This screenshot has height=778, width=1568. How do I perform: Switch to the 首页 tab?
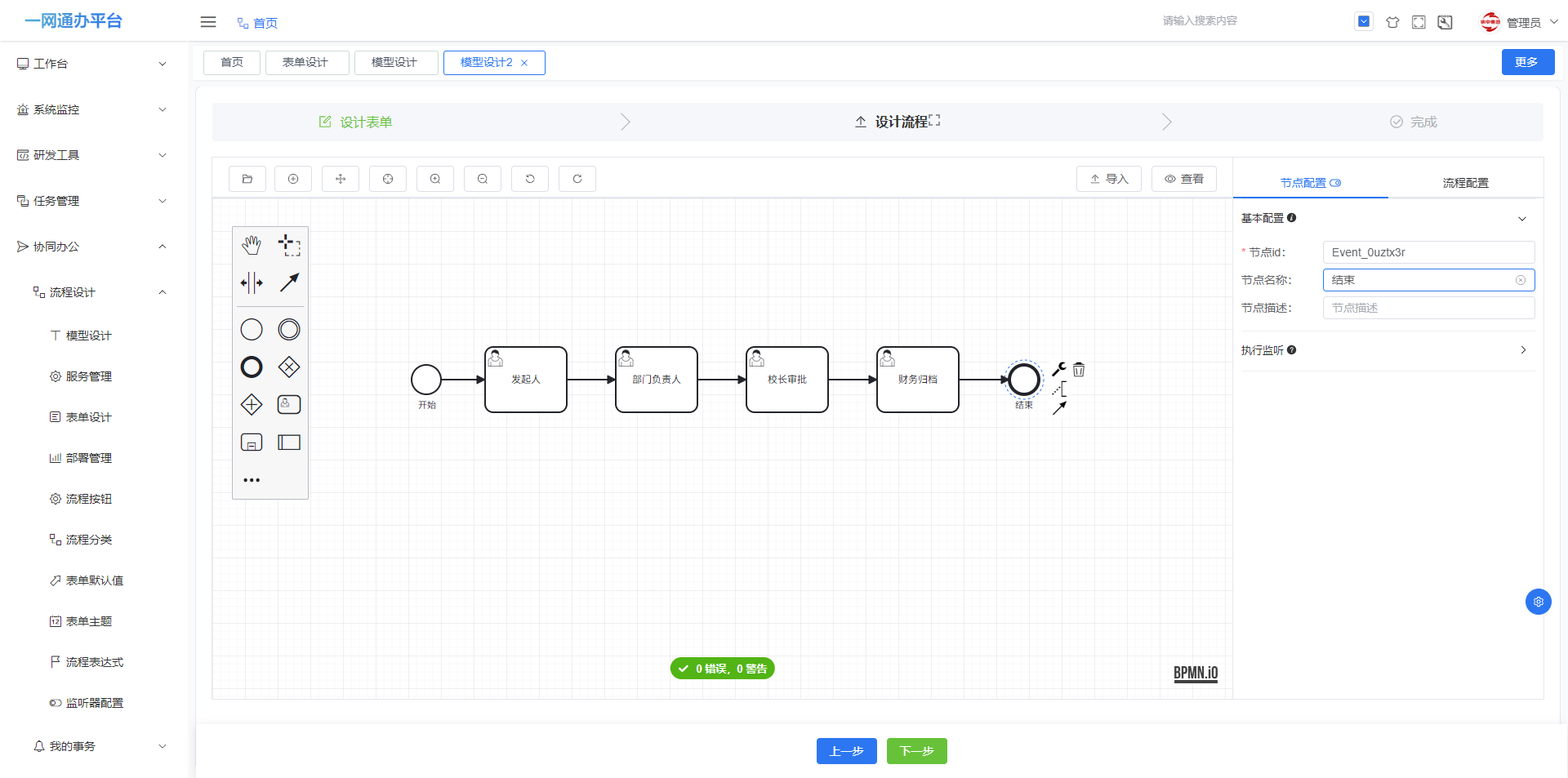coord(232,63)
